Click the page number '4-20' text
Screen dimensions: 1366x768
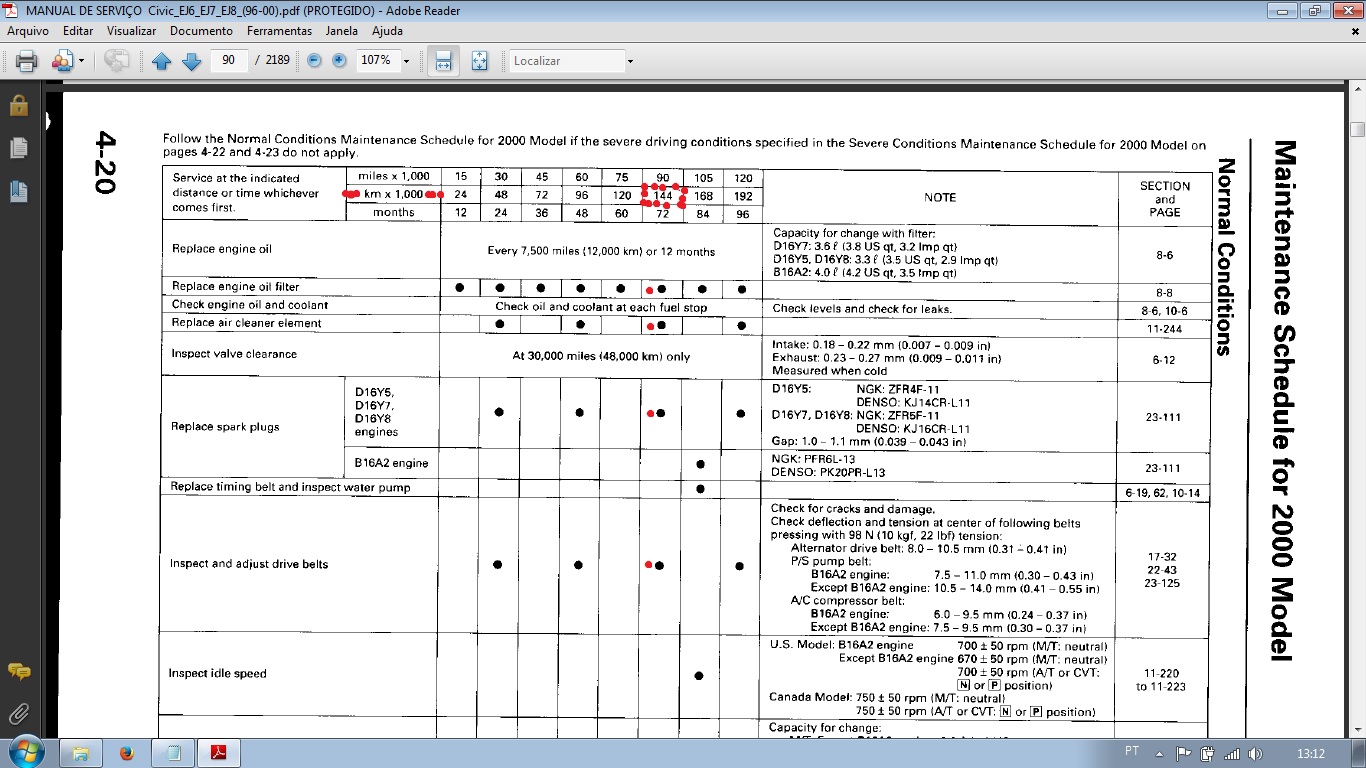click(x=107, y=162)
